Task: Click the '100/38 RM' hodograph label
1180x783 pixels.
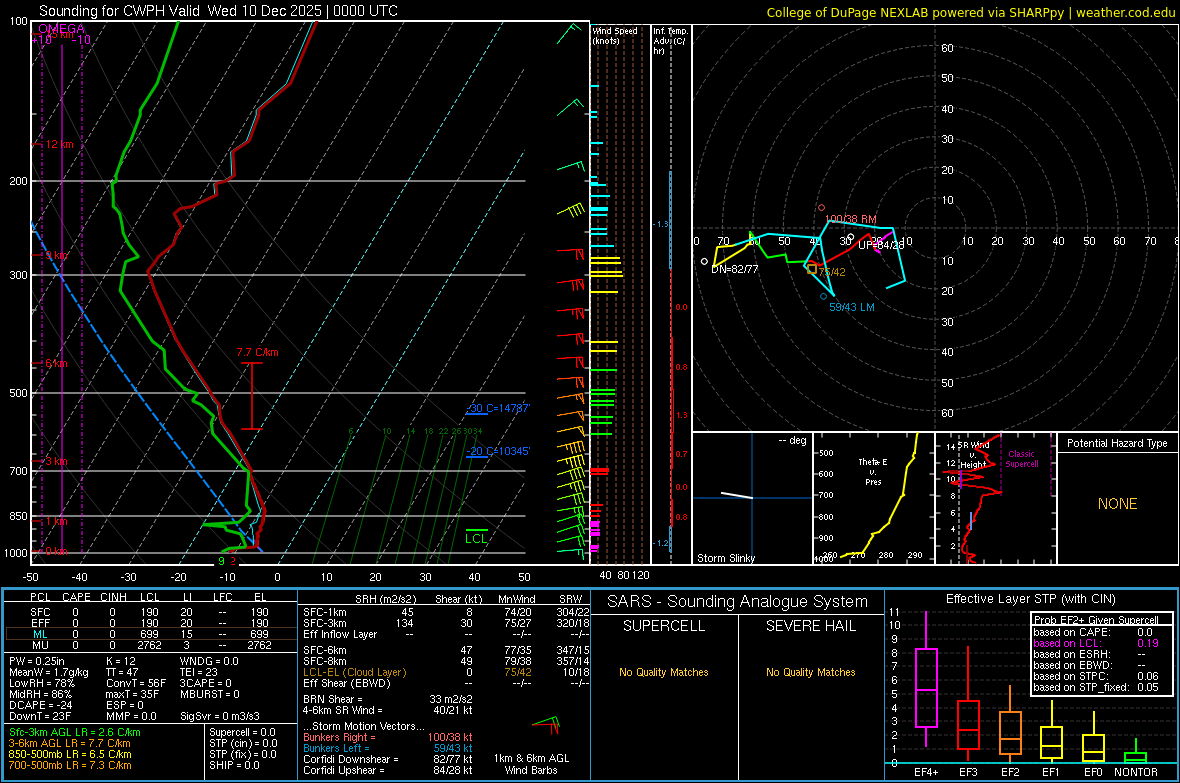Action: tap(850, 219)
